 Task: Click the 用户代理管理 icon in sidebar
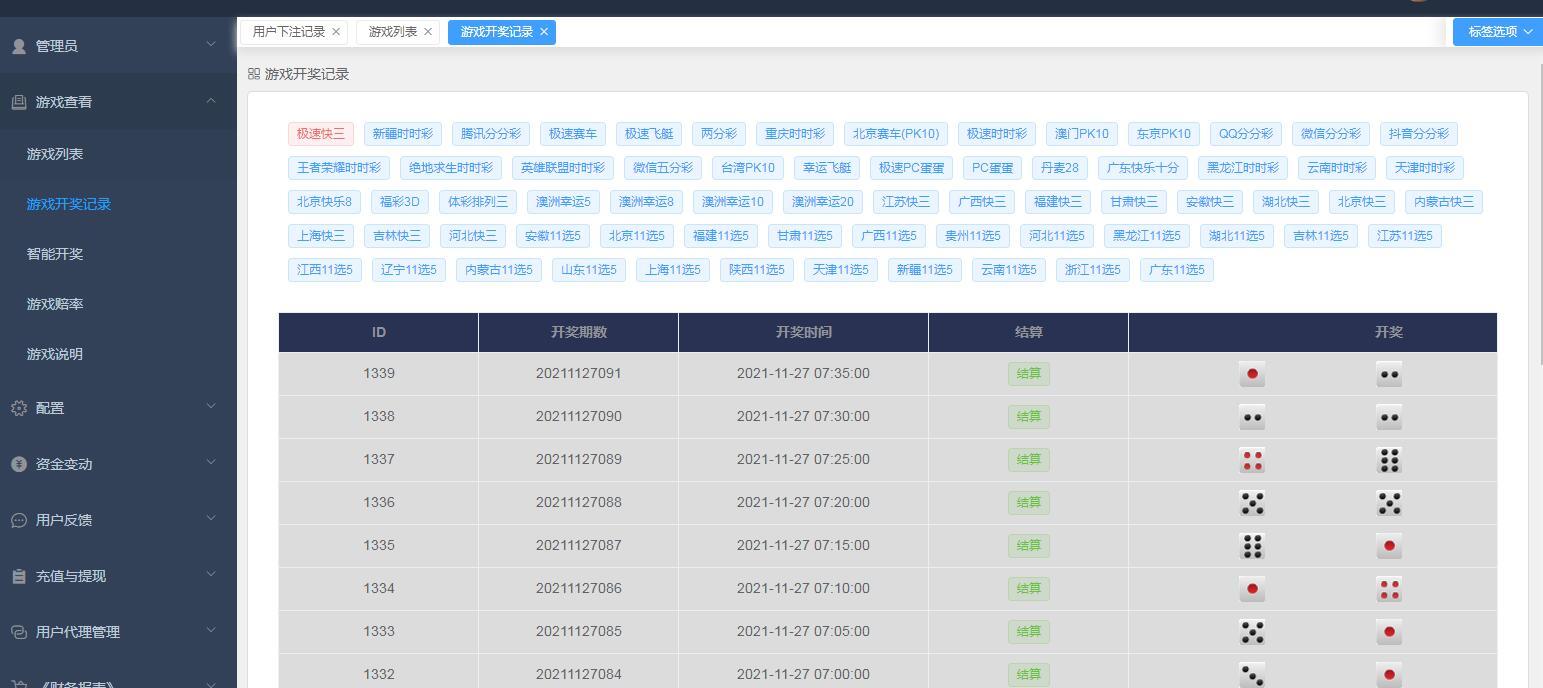pyautogui.click(x=19, y=632)
